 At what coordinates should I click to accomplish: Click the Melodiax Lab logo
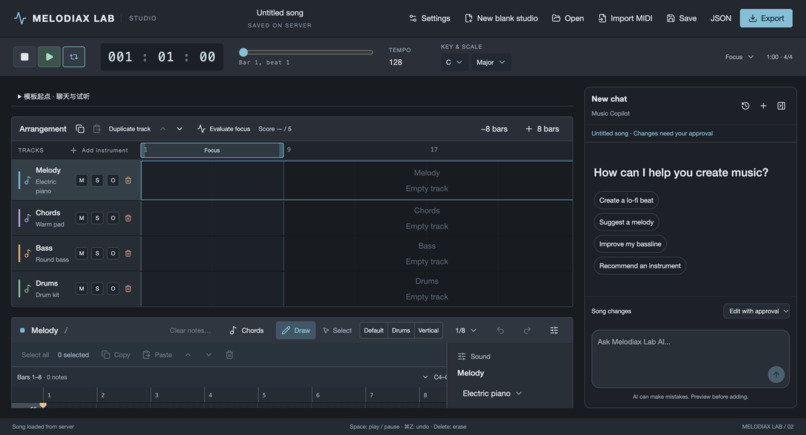pos(20,19)
